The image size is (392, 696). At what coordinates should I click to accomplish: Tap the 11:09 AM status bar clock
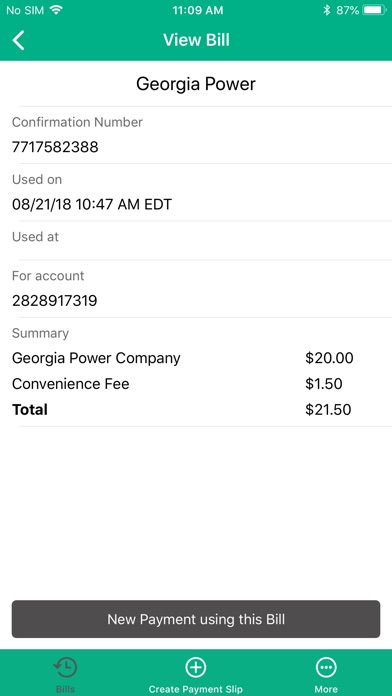coord(198,10)
